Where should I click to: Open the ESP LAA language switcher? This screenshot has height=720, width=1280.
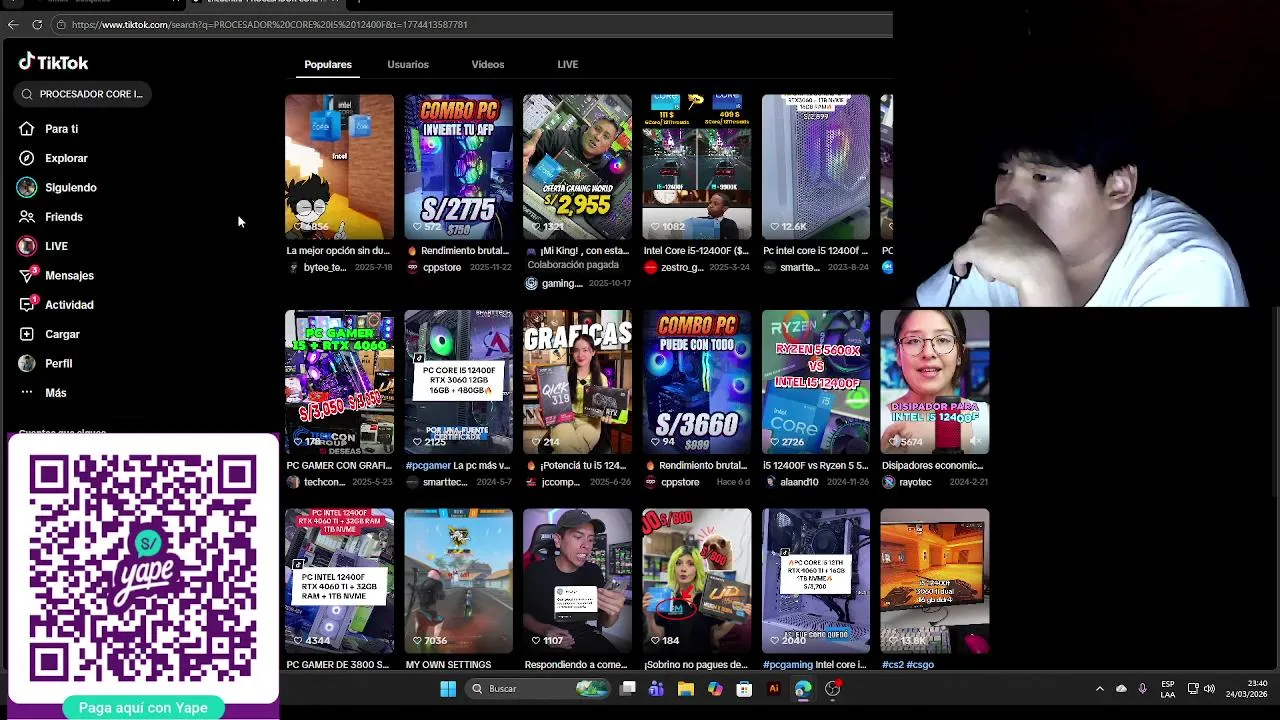1168,689
